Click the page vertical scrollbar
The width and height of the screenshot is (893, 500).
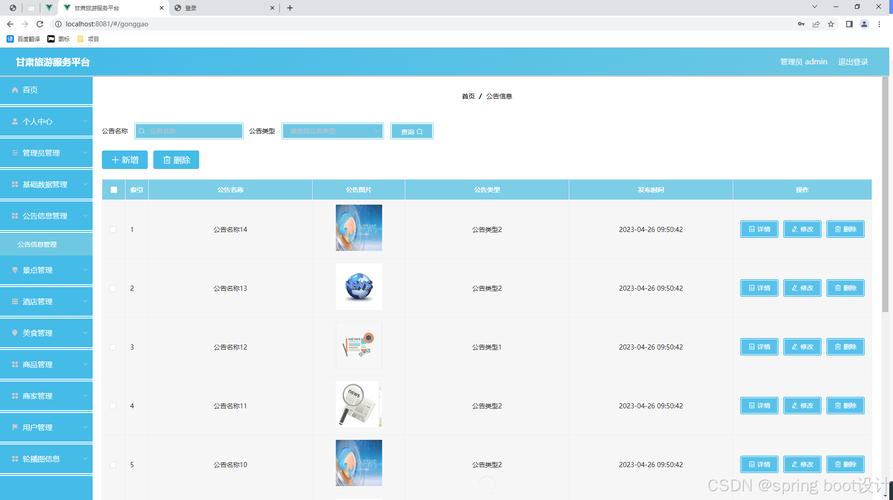[885, 194]
